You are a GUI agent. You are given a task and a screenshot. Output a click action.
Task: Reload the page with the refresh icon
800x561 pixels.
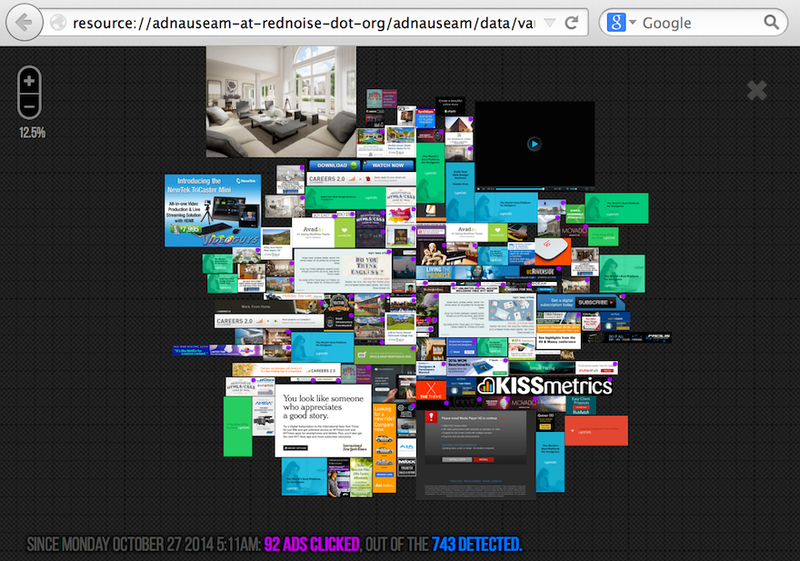click(571, 22)
